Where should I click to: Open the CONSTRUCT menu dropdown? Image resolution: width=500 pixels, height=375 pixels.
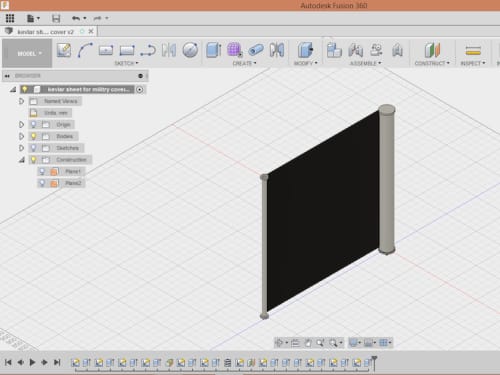(x=432, y=63)
